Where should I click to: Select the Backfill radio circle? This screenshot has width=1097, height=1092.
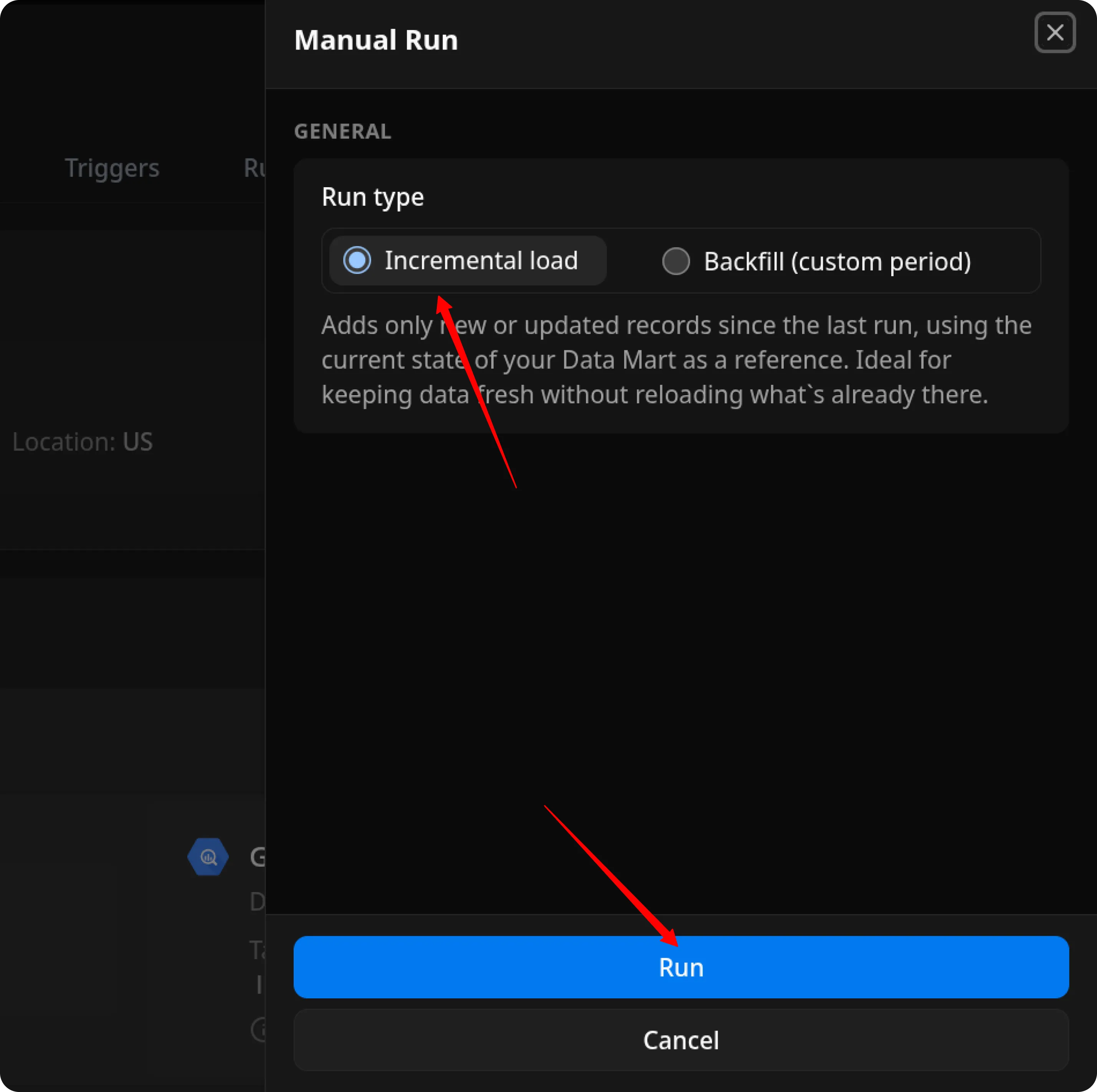coord(676,261)
